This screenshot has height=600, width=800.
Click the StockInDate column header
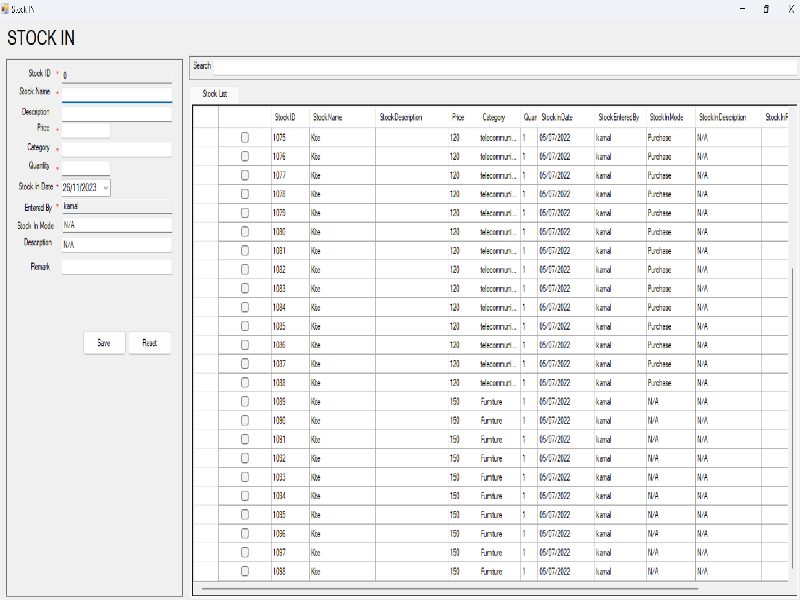click(557, 117)
